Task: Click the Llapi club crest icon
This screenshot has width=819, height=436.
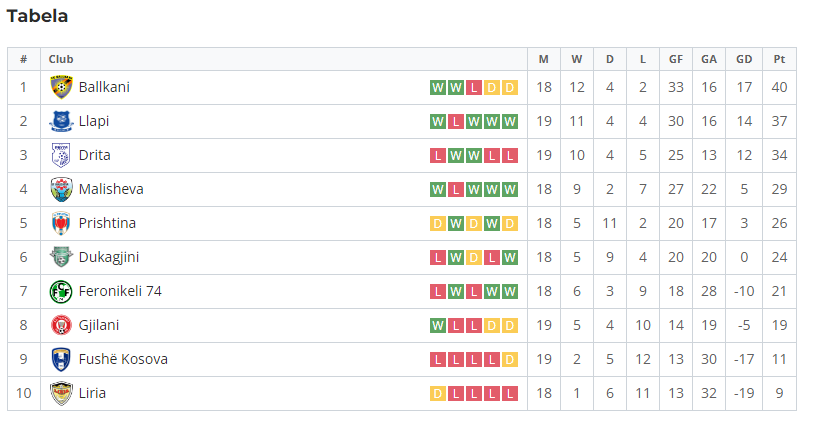Action: tap(61, 121)
